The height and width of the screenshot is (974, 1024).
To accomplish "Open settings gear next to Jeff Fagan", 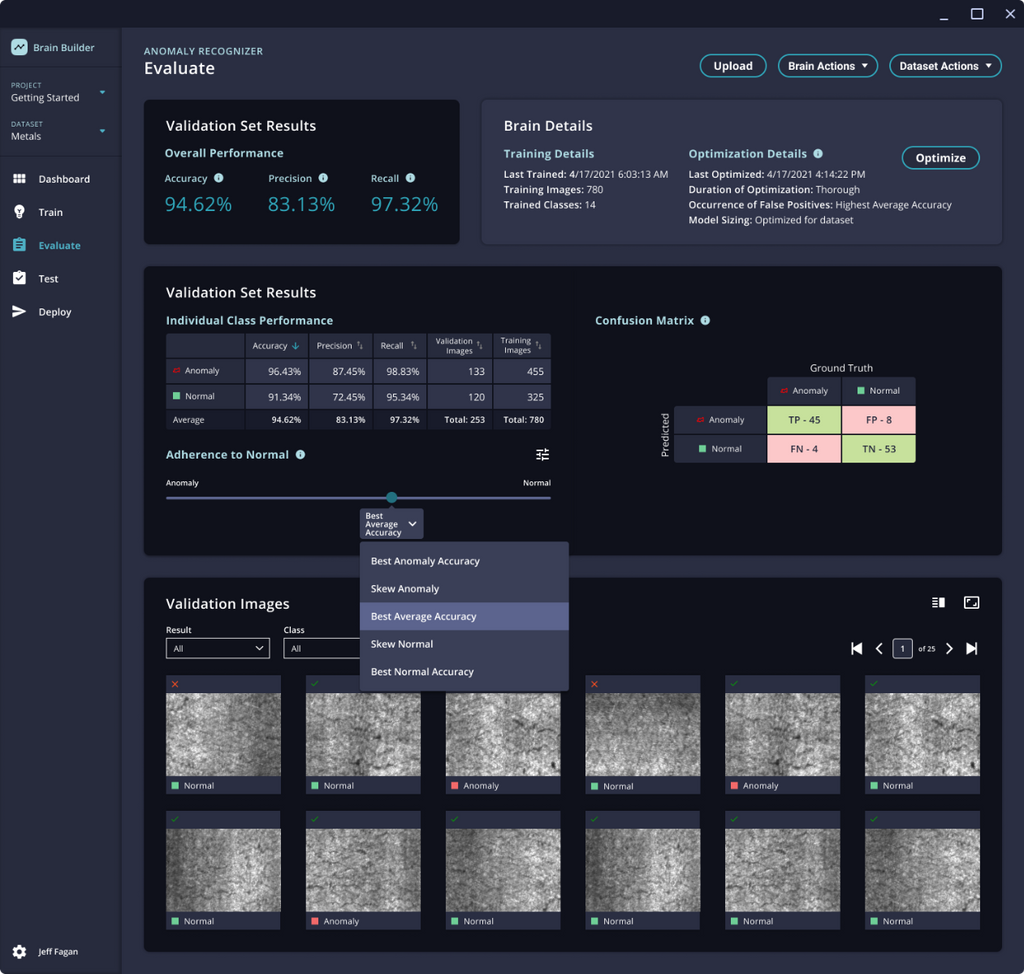I will pos(19,952).
